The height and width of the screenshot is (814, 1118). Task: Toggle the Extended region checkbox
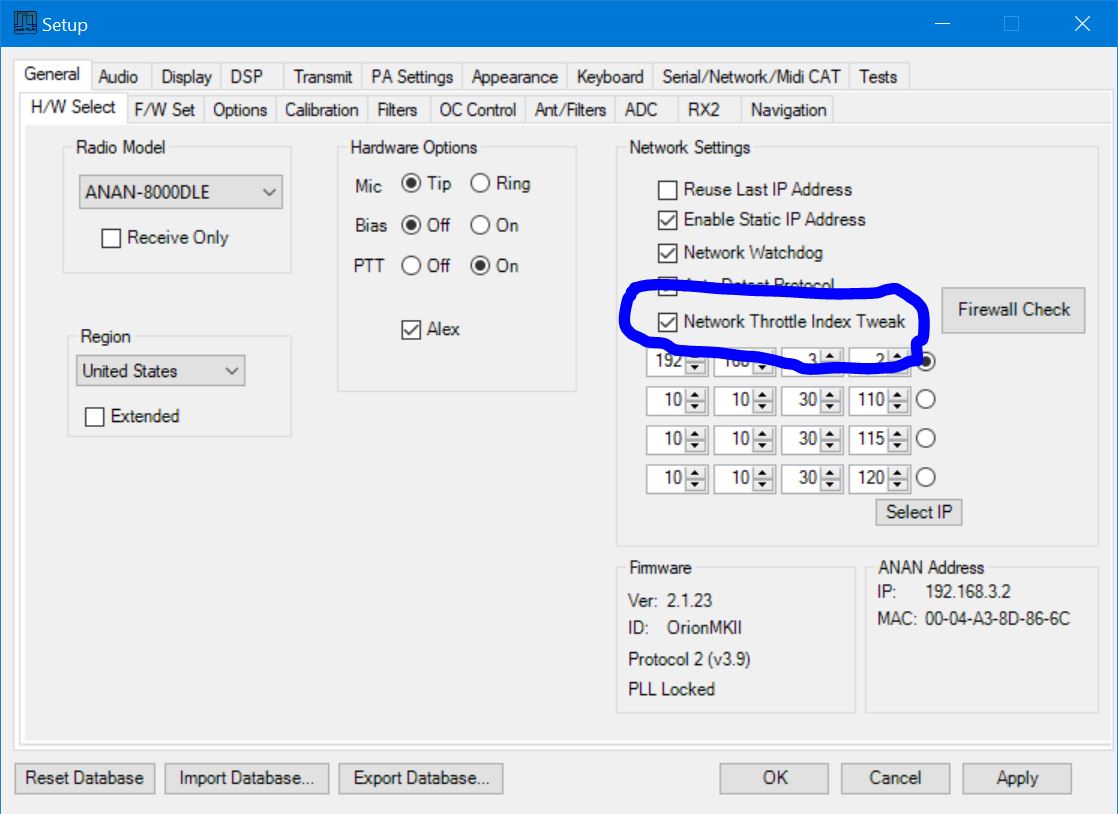[95, 417]
